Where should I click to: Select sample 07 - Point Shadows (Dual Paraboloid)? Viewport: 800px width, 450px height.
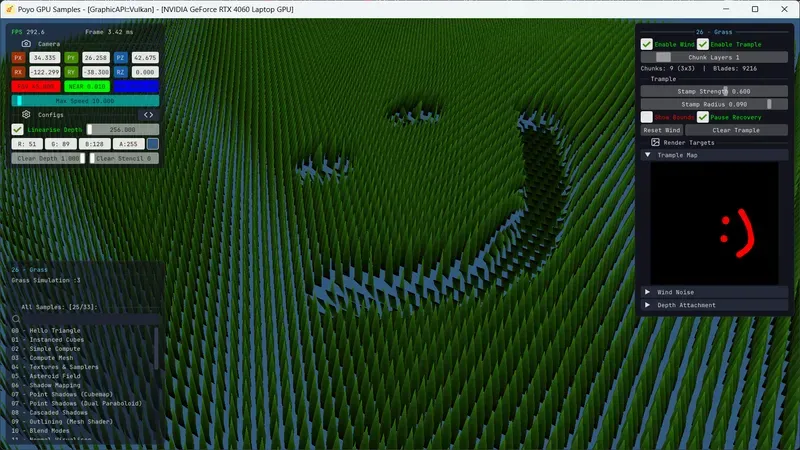click(x=77, y=404)
